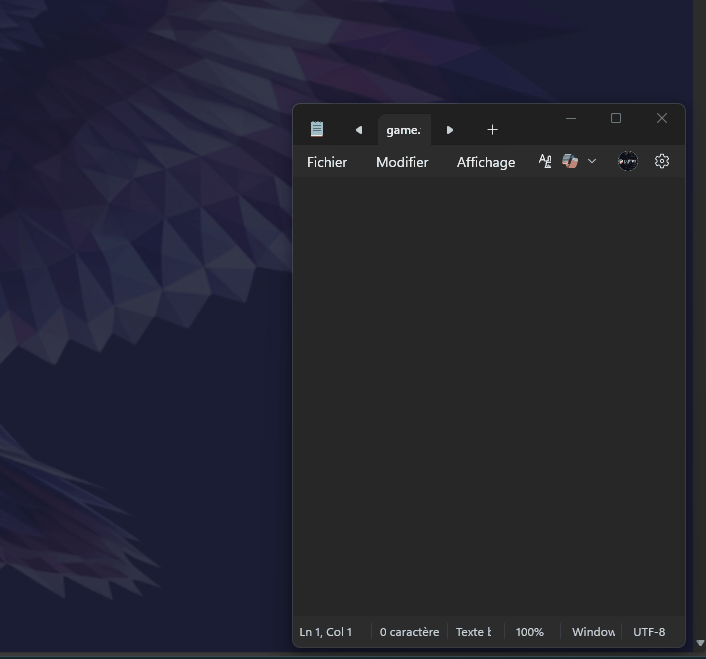Image resolution: width=706 pixels, height=659 pixels.
Task: Minimize the Notepad window
Action: (x=571, y=118)
